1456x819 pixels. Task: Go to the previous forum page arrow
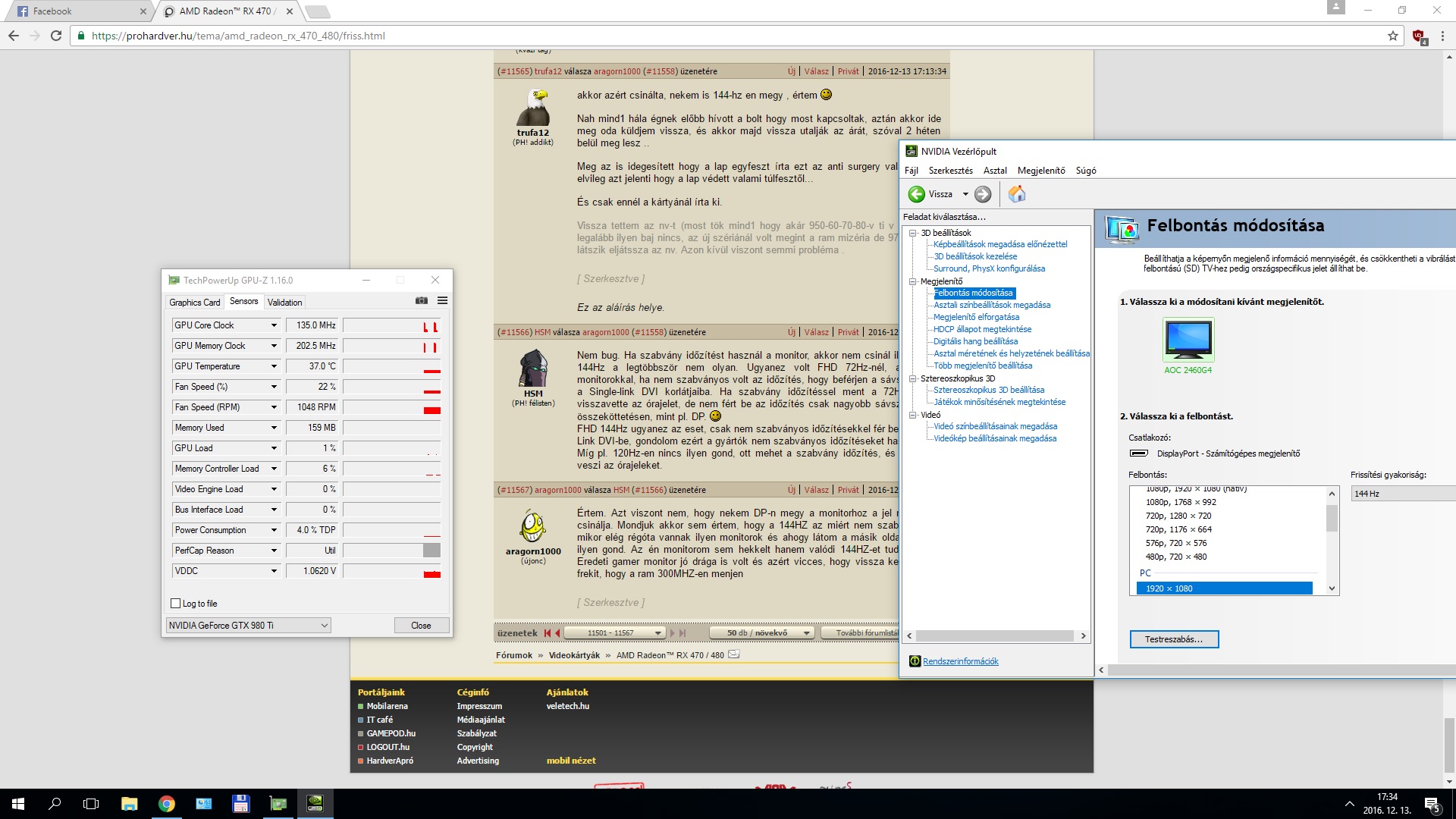point(557,633)
